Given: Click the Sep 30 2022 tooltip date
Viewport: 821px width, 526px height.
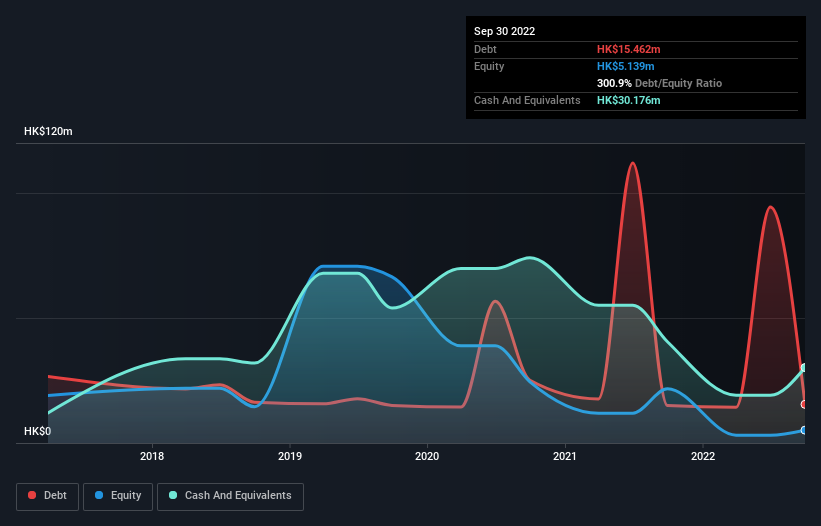Looking at the screenshot, I should pos(504,31).
